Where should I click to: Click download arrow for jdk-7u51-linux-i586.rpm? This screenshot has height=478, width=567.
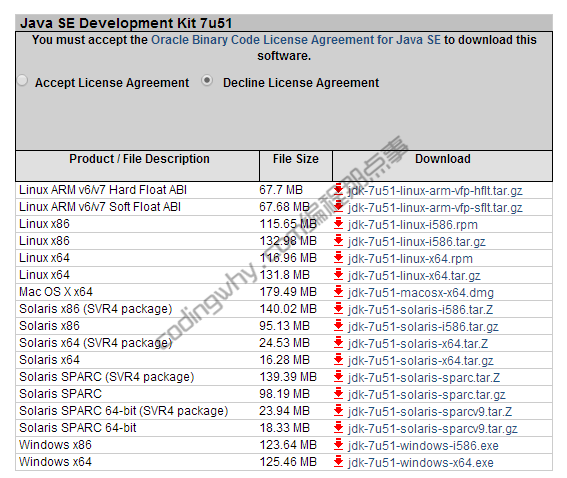point(338,223)
